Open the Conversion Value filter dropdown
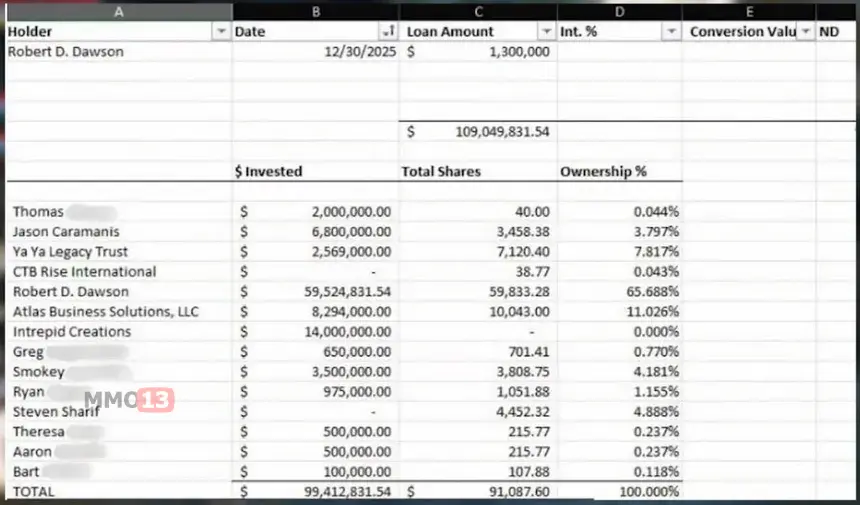 (x=805, y=32)
